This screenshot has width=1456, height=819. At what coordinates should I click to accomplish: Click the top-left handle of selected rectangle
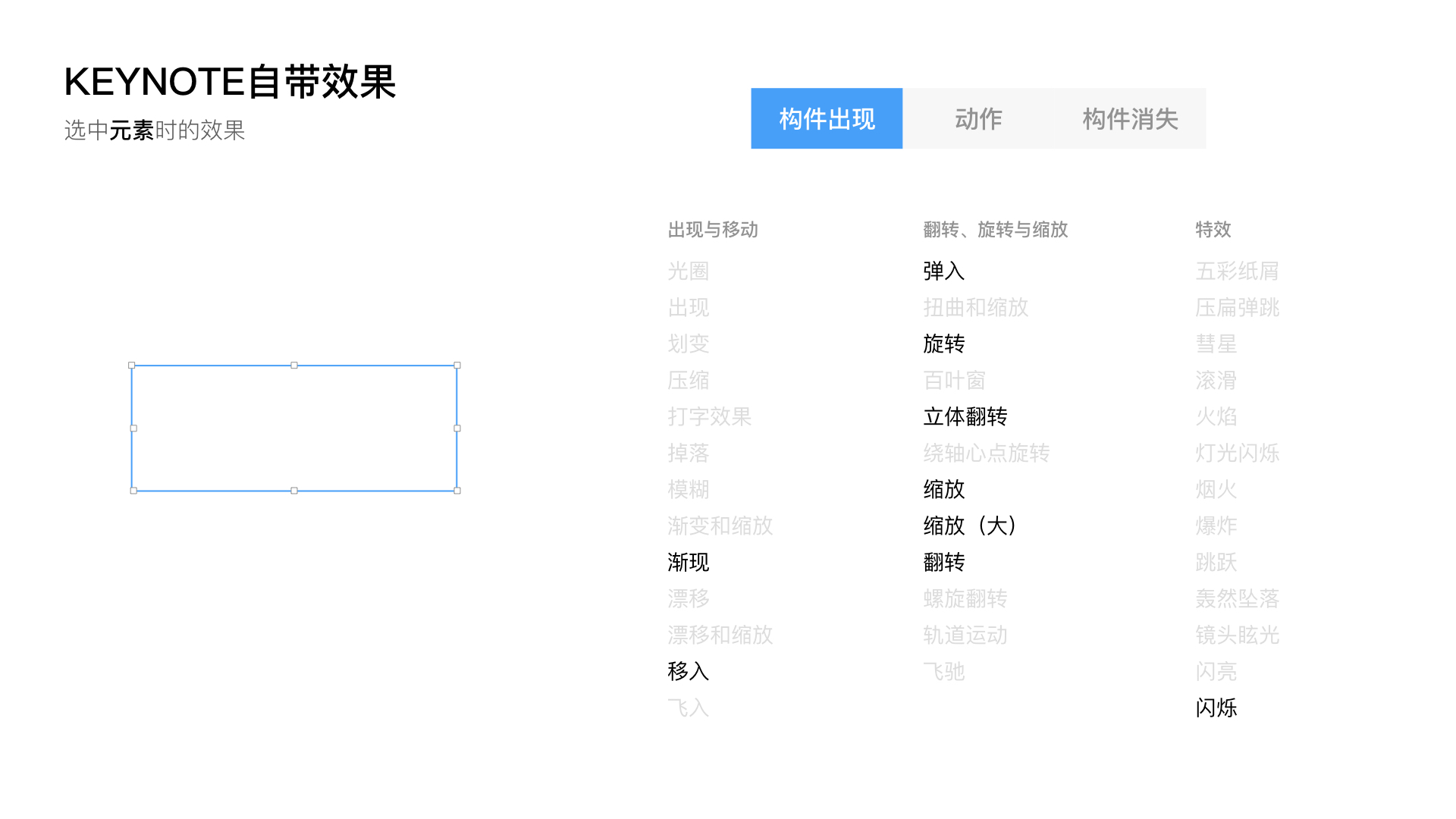(x=132, y=366)
